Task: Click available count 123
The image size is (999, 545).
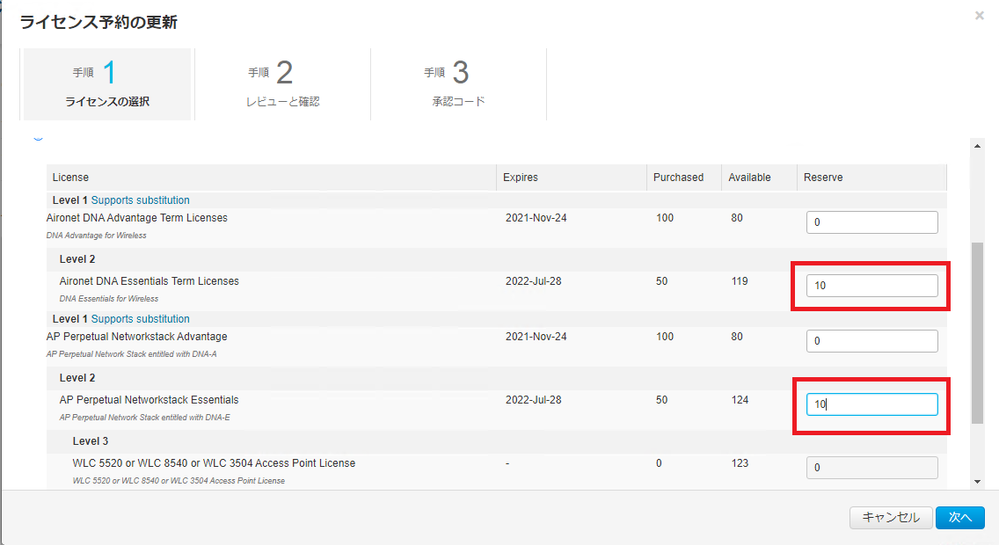Action: pos(740,463)
